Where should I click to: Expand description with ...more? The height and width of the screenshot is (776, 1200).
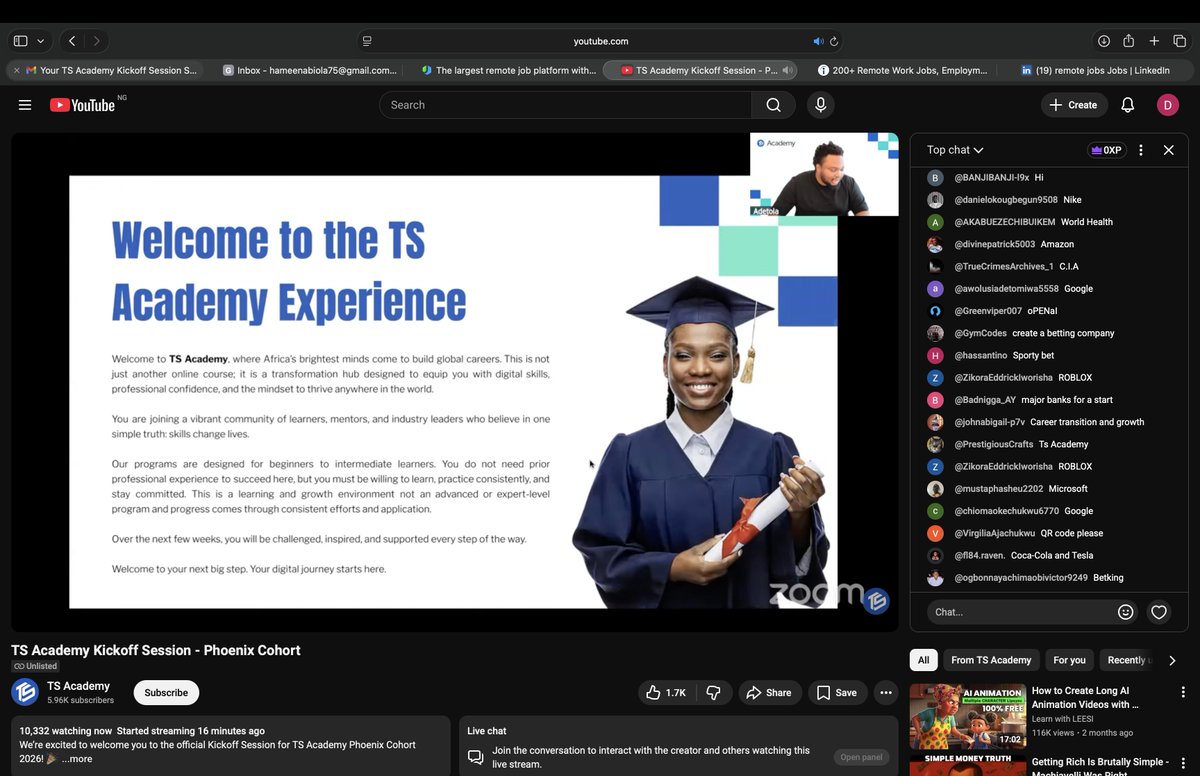point(77,759)
